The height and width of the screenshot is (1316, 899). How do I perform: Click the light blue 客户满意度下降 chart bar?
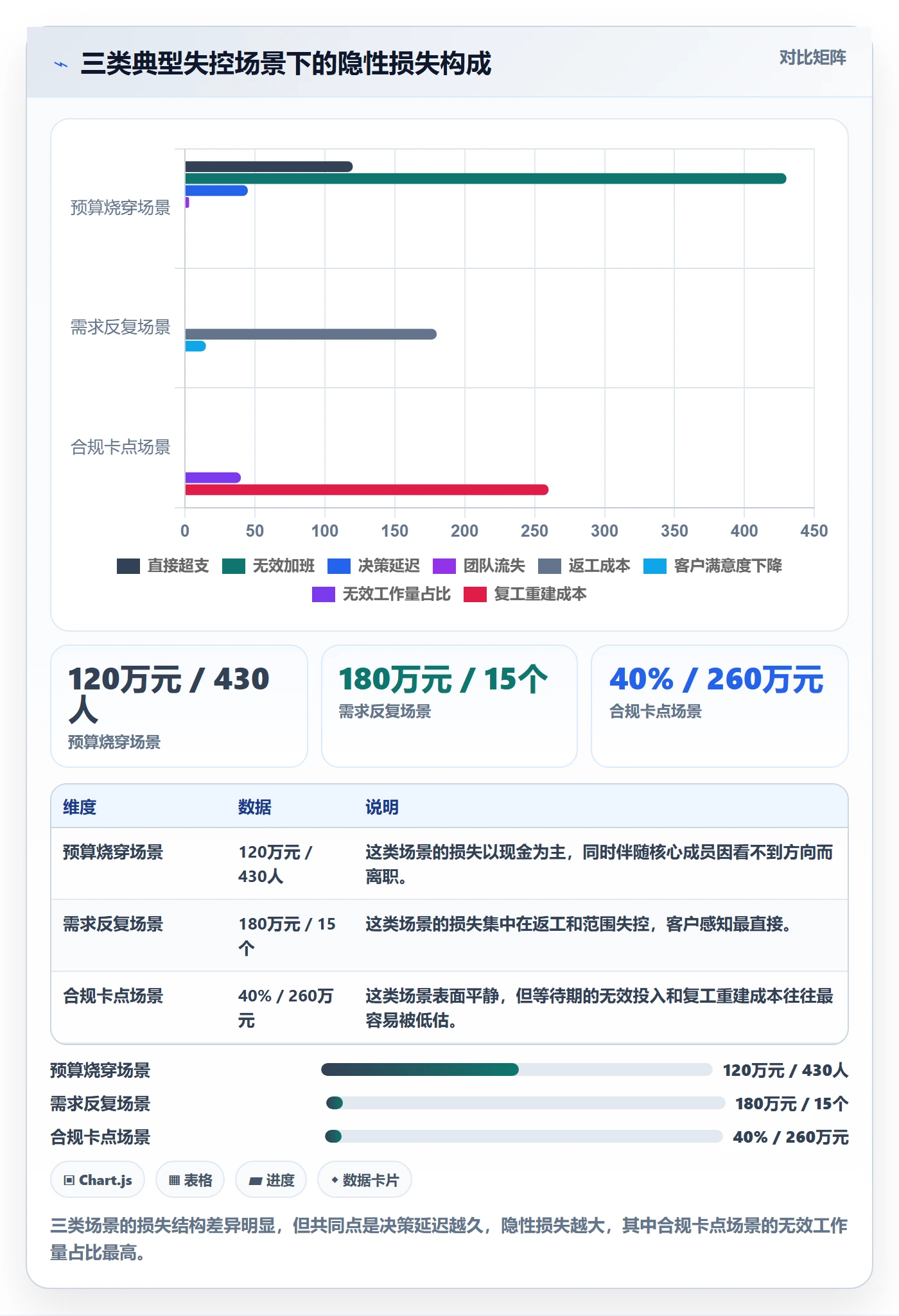point(195,346)
